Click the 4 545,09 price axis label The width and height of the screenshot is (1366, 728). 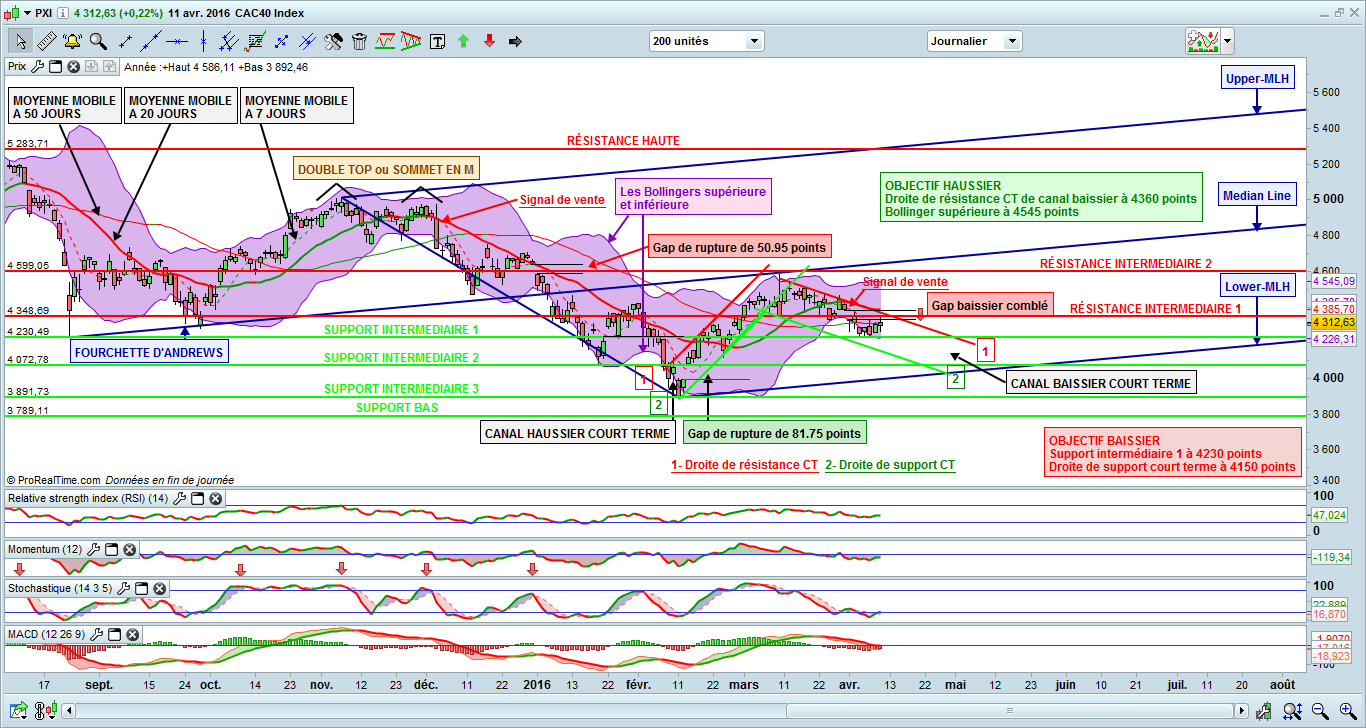[x=1333, y=282]
